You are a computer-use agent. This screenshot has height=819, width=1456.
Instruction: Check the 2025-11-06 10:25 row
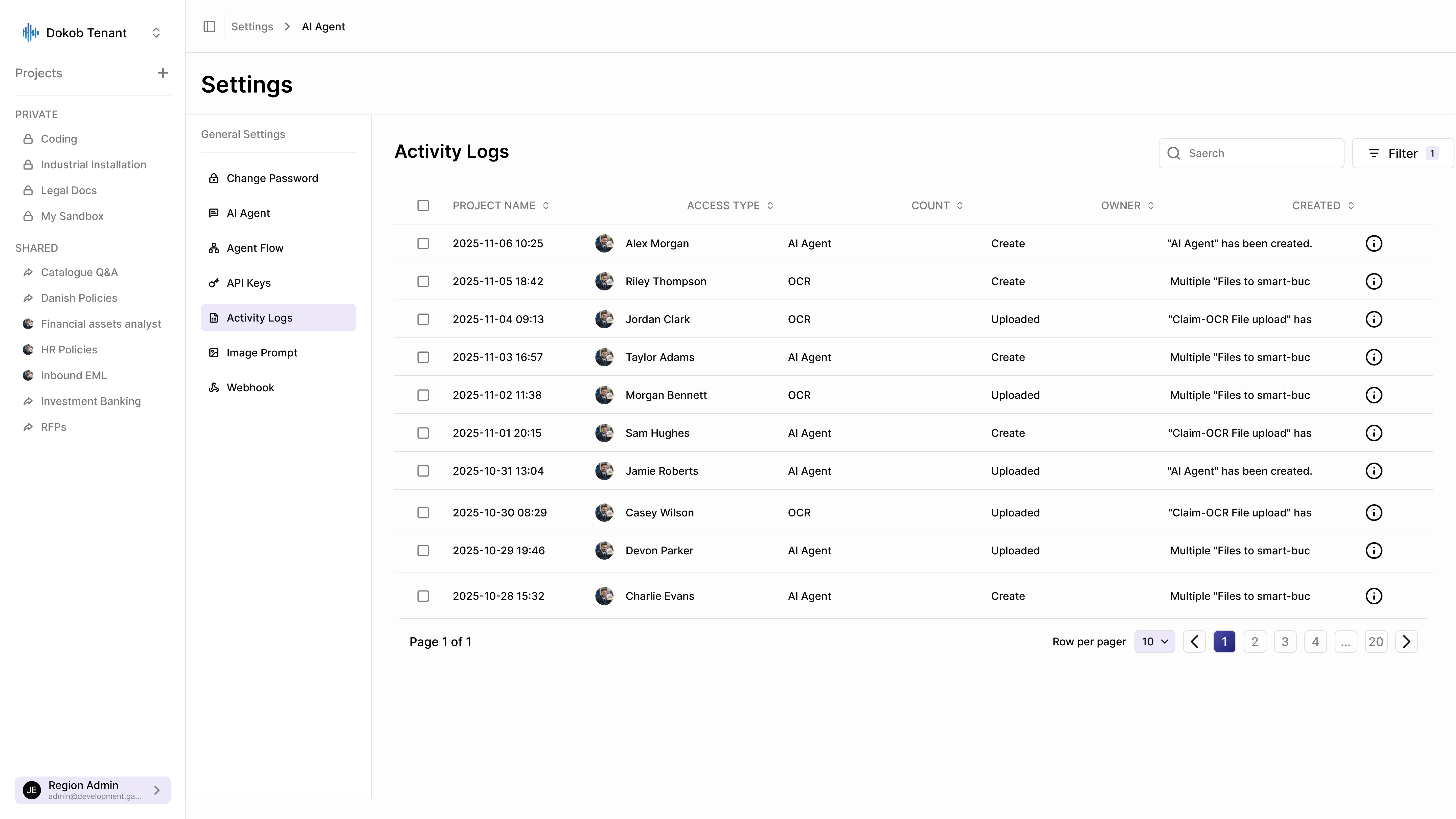423,244
